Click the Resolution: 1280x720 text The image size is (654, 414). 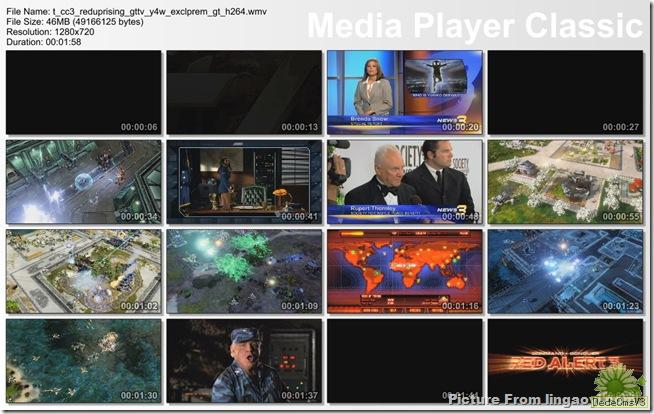coord(50,32)
